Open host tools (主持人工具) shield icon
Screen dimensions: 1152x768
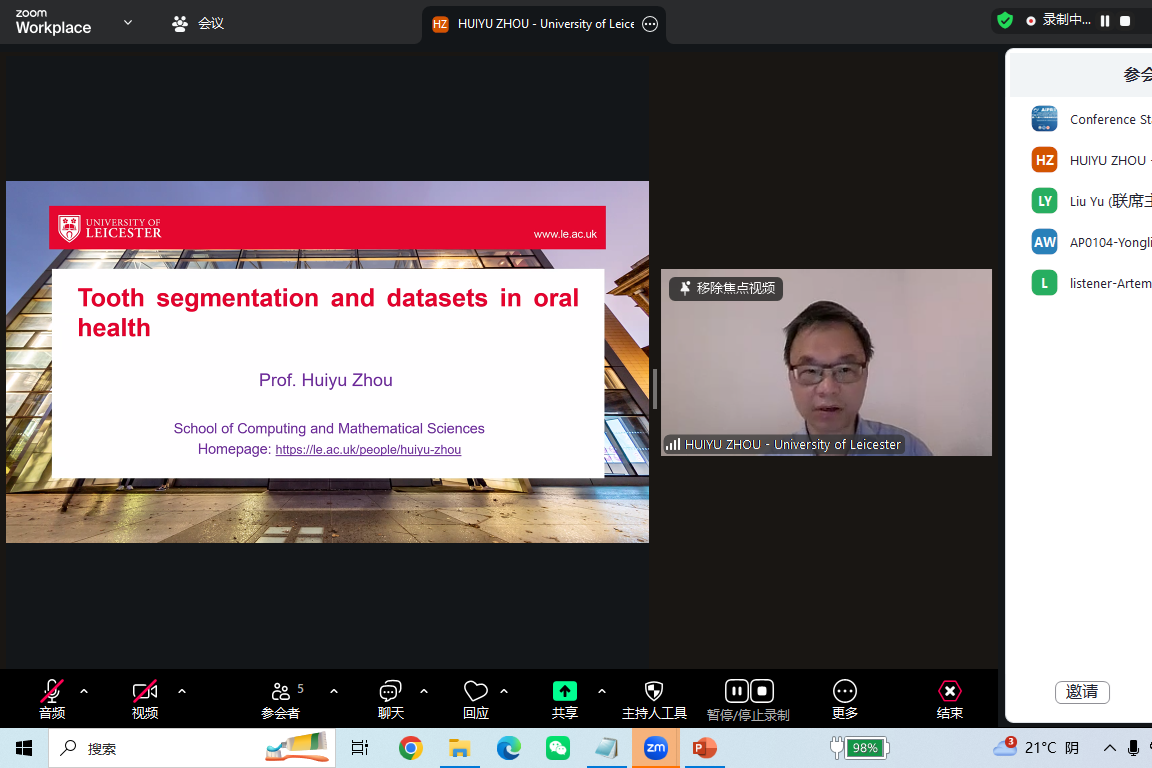tap(654, 692)
